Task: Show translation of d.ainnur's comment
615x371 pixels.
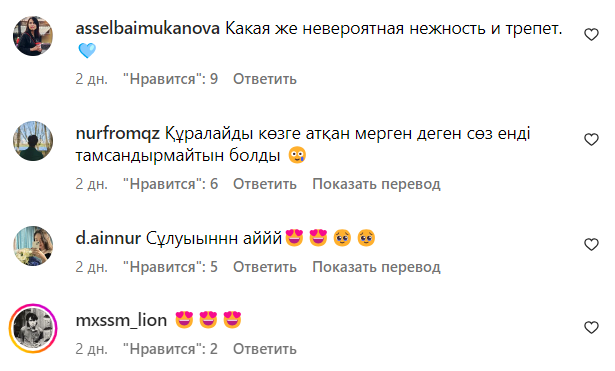Action: [x=377, y=267]
